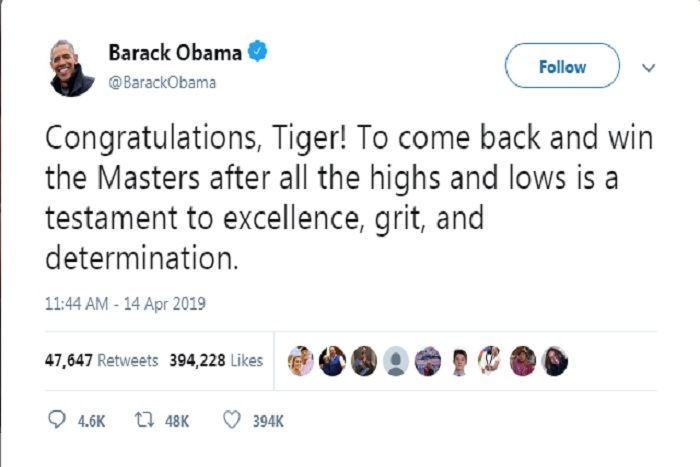Click the 11:44 AM - 14 Apr 2019 timestamp

[125, 304]
